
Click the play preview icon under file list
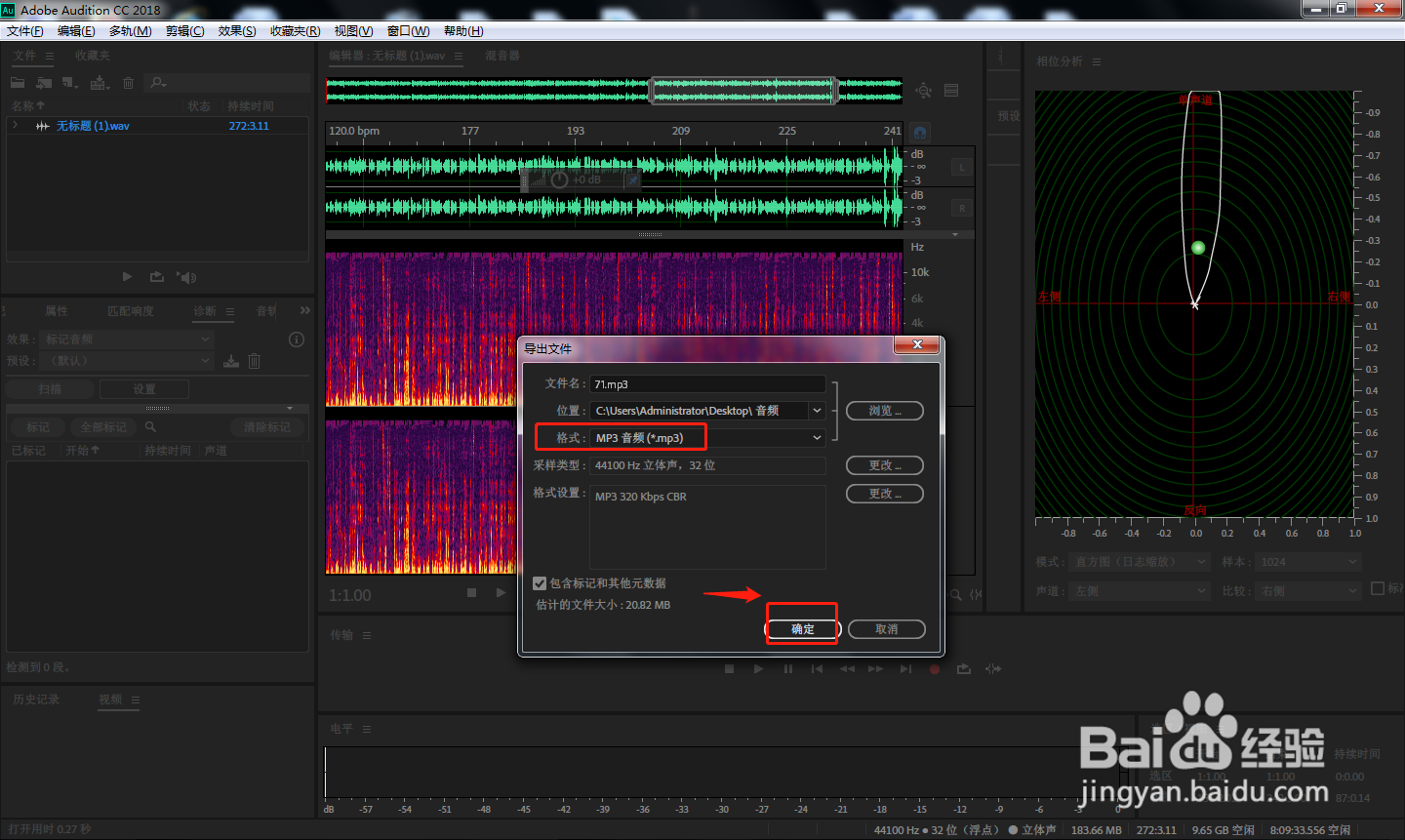point(127,277)
